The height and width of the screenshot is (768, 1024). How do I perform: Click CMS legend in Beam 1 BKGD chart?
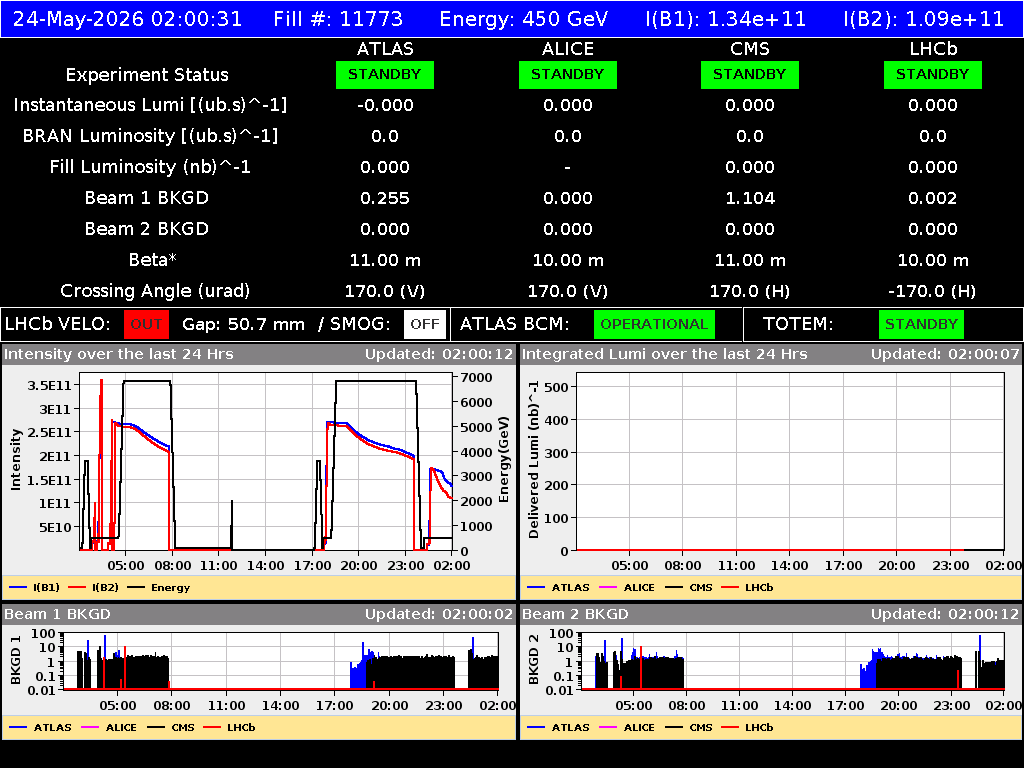click(x=171, y=728)
